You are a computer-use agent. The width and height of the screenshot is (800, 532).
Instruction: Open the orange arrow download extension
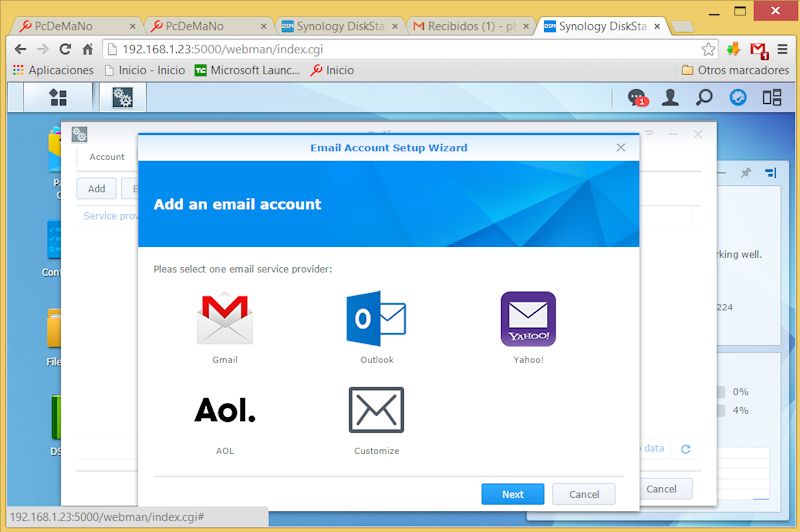click(x=733, y=49)
